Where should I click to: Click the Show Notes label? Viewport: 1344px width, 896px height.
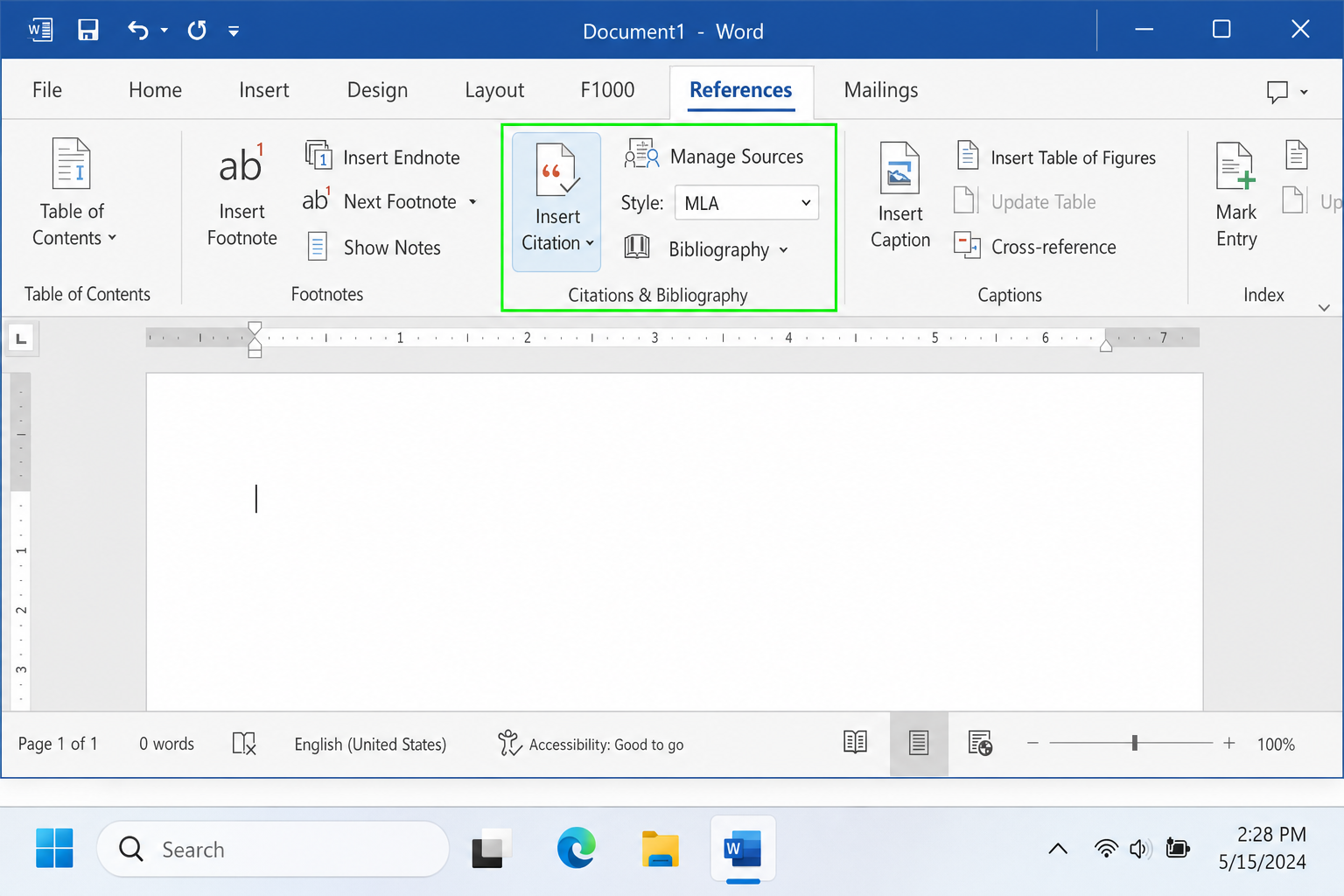(392, 248)
